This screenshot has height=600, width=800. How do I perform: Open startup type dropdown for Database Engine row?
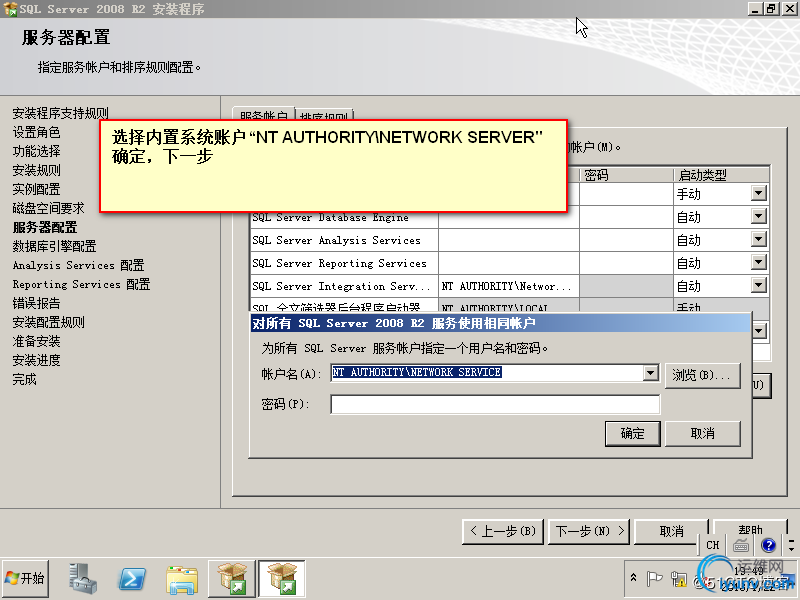[x=759, y=216]
